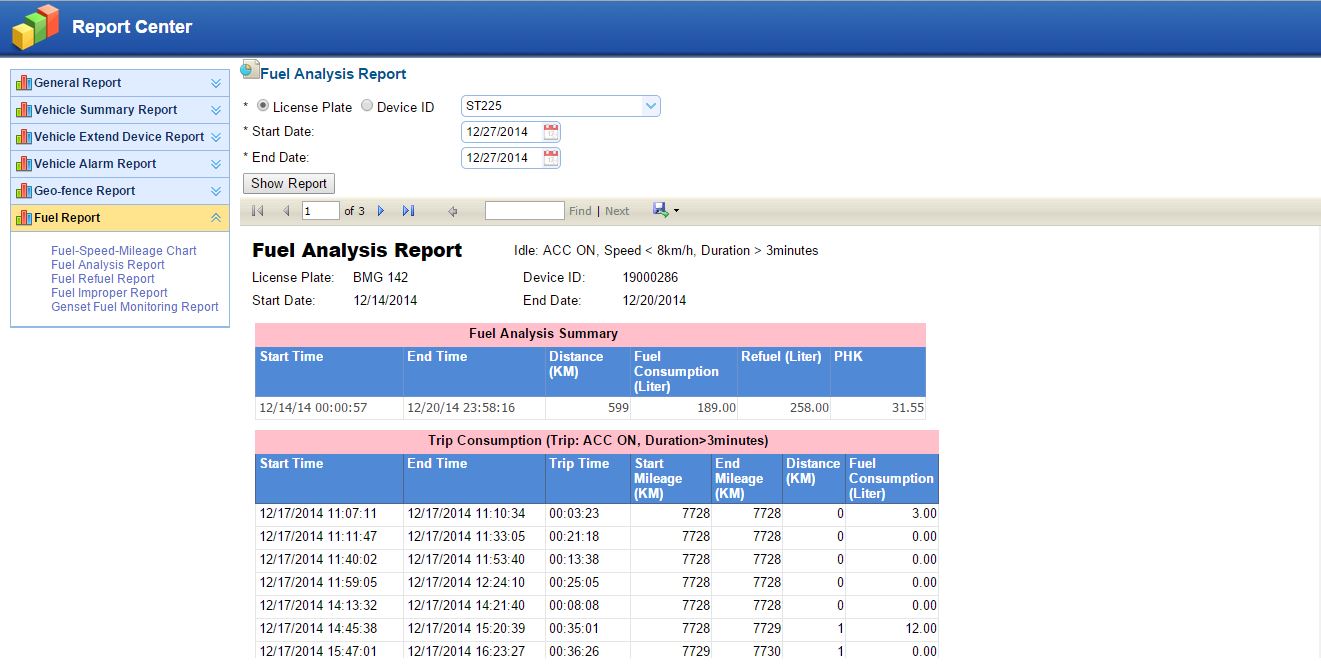Click the Vehicle Summary Report chart icon
This screenshot has width=1321, height=666.
pos(24,110)
